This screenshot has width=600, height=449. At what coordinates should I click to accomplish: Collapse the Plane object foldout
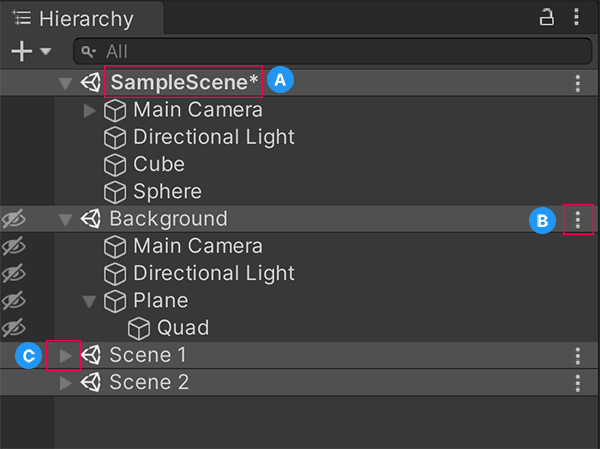click(90, 300)
